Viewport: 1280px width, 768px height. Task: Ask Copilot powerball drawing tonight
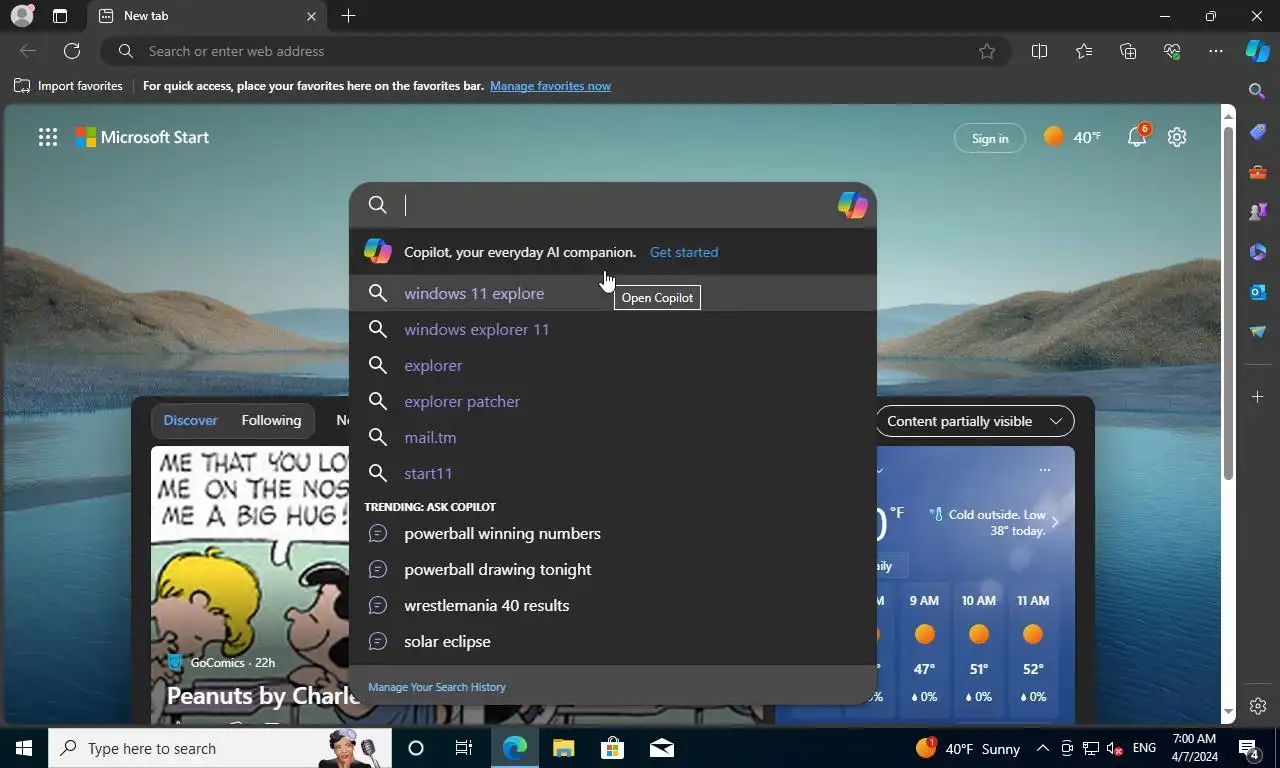613,569
